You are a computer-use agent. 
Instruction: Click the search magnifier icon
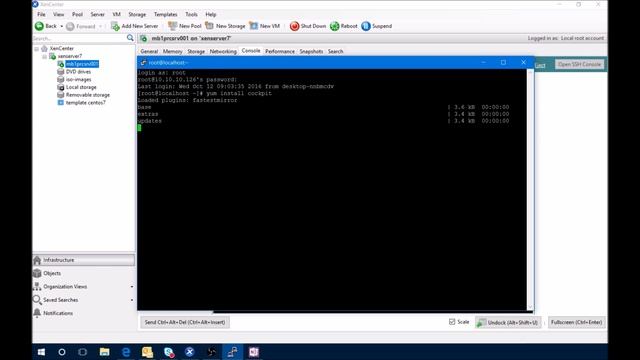tap(130, 38)
